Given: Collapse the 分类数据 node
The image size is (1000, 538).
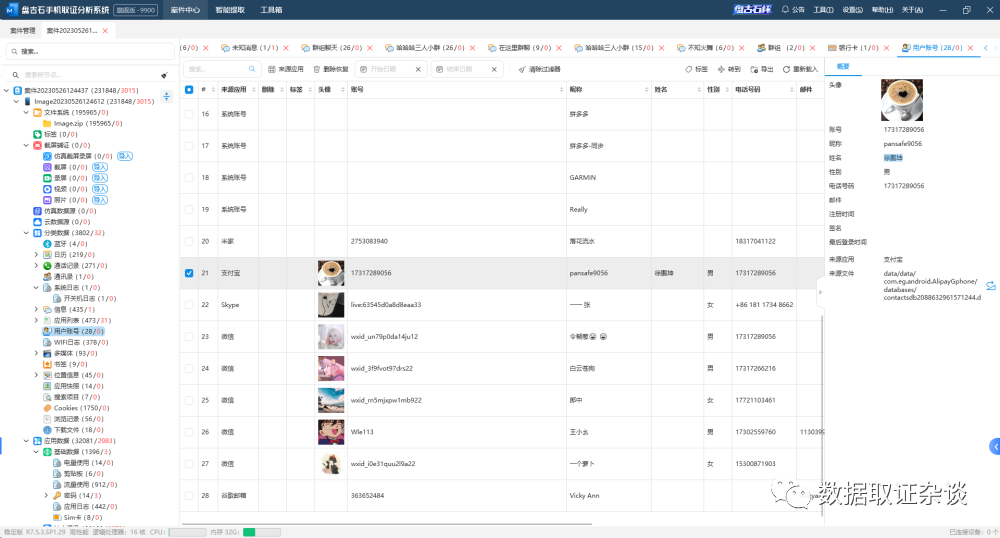Looking at the screenshot, I should click(26, 233).
